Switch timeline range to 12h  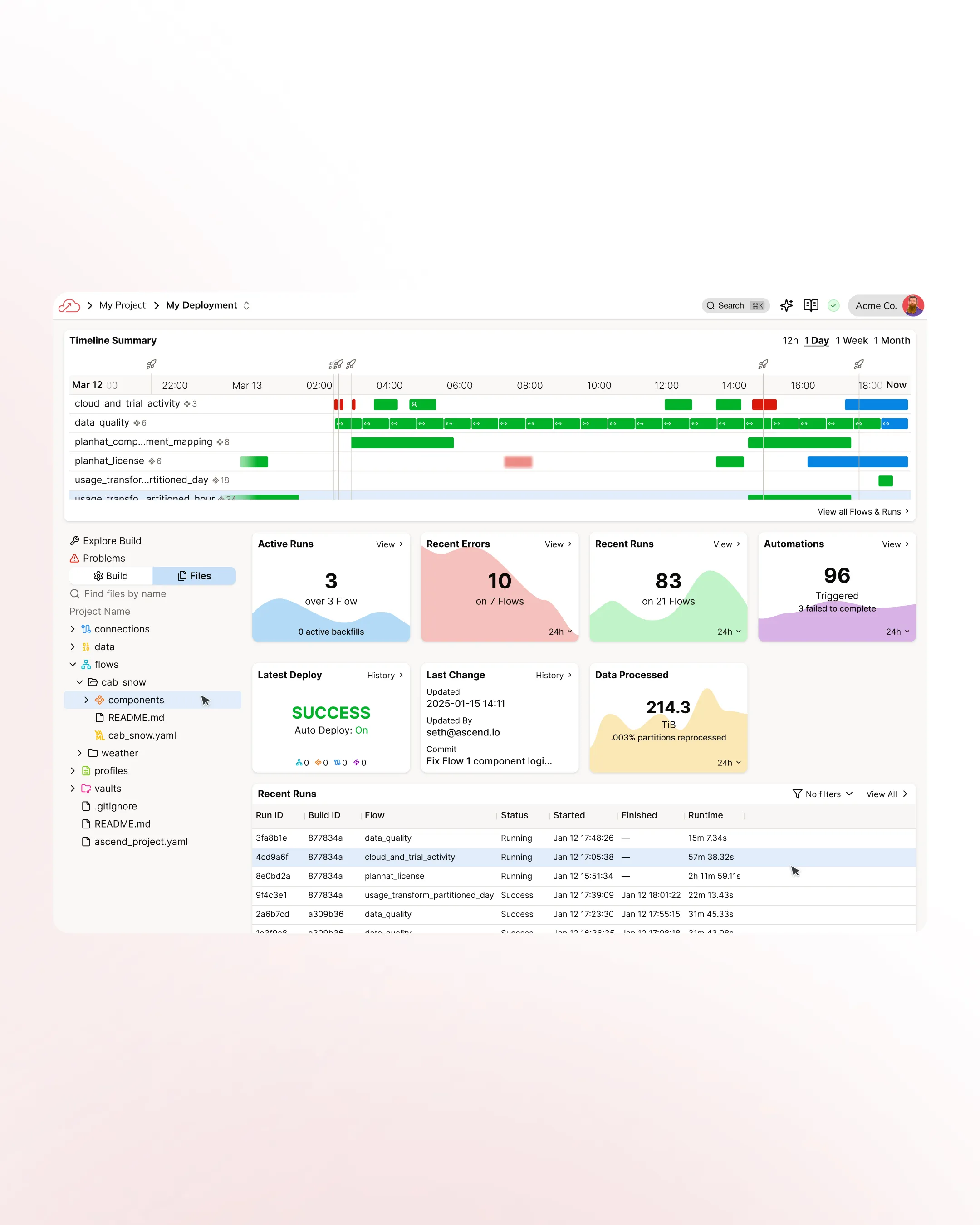click(x=790, y=340)
